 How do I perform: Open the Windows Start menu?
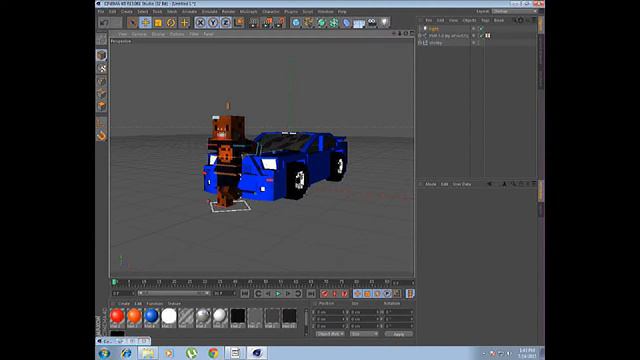pyautogui.click(x=104, y=353)
